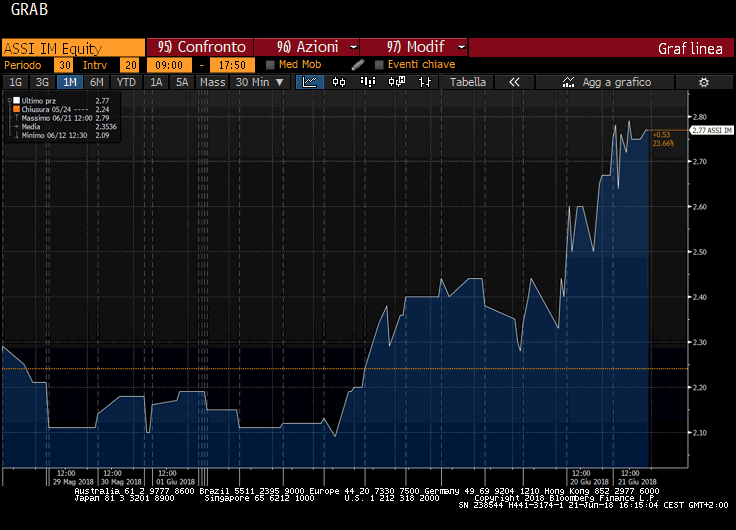
Task: Open the 30 Min interval dropdown
Action: coord(260,82)
